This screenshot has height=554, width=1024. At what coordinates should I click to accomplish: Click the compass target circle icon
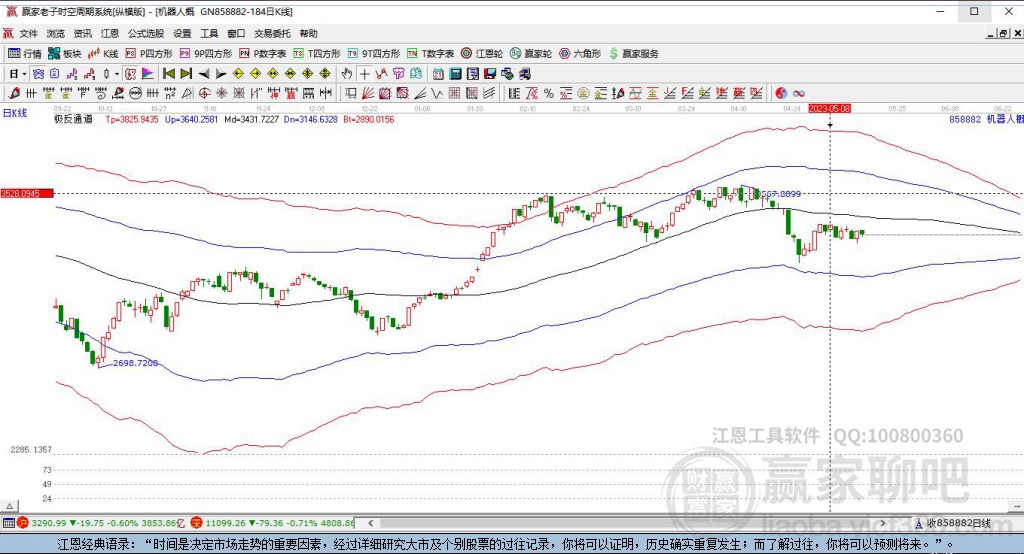204,93
